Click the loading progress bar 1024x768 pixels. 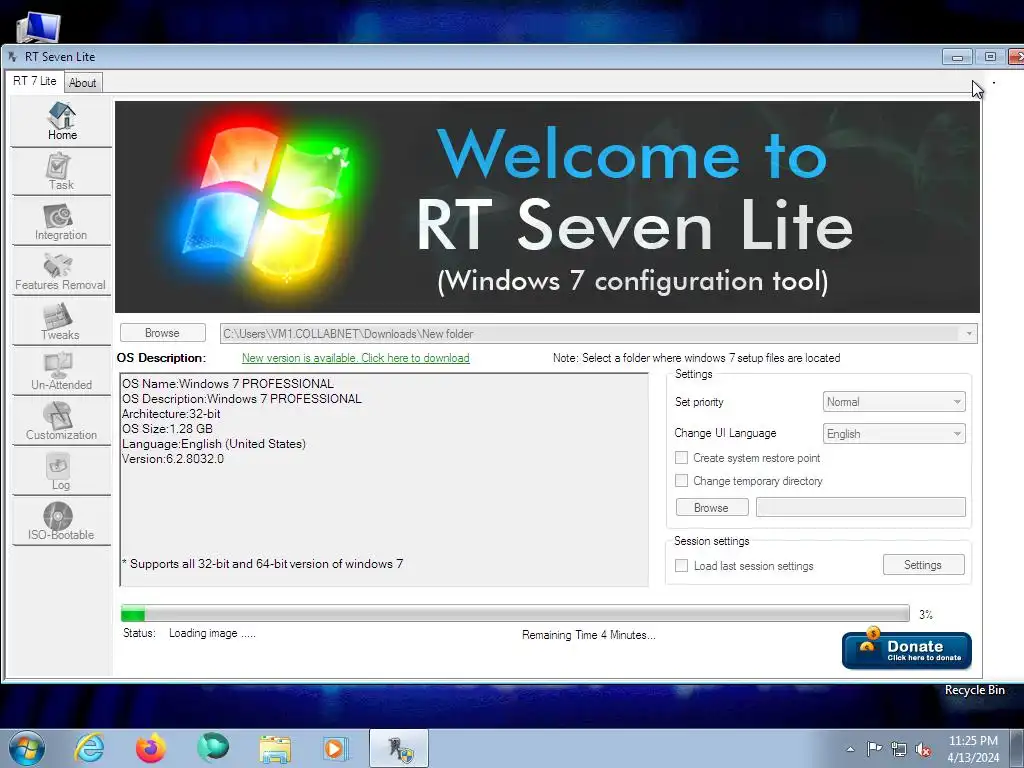(x=515, y=613)
